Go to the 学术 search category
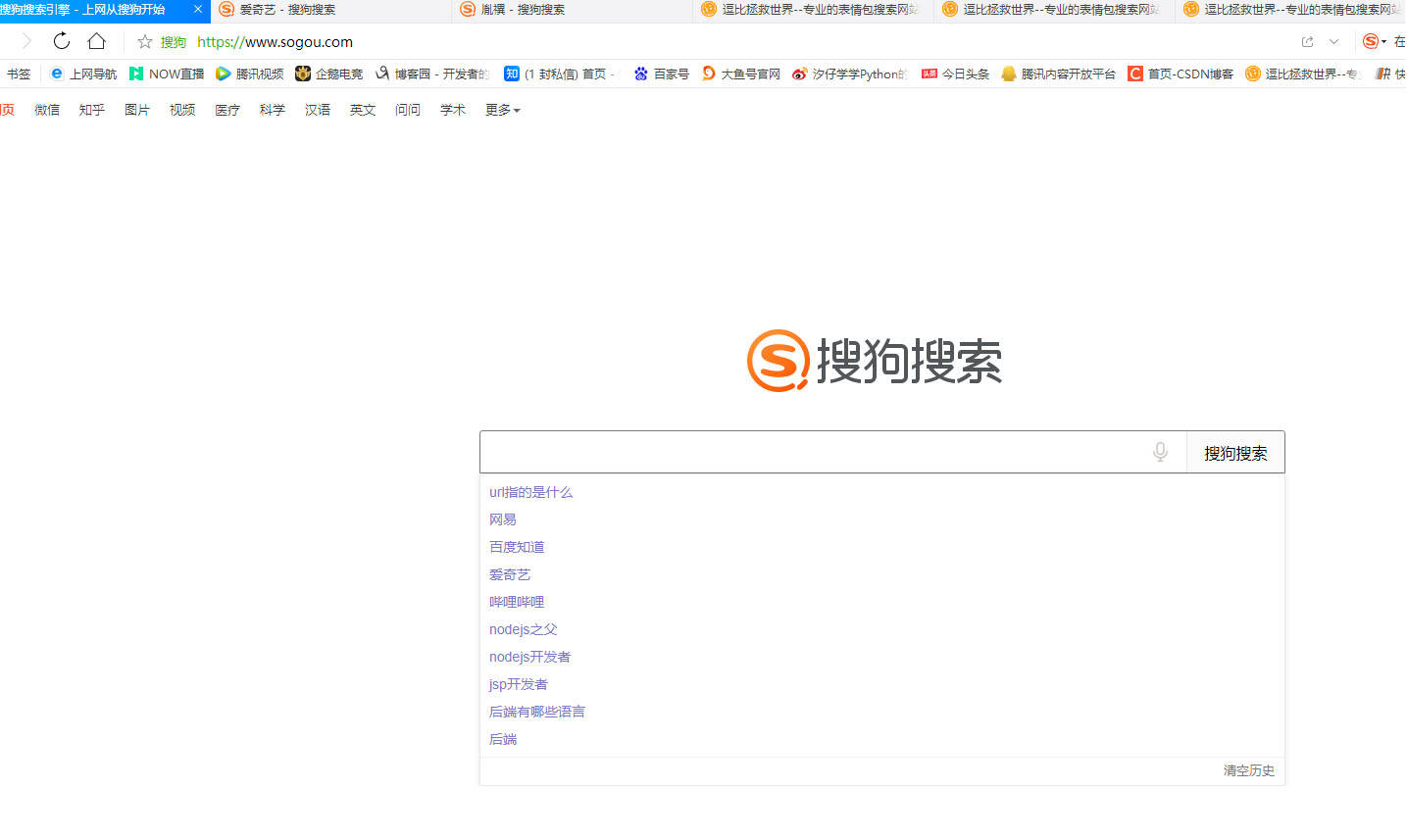Screen dimensions: 1407x840 pyautogui.click(x=453, y=110)
